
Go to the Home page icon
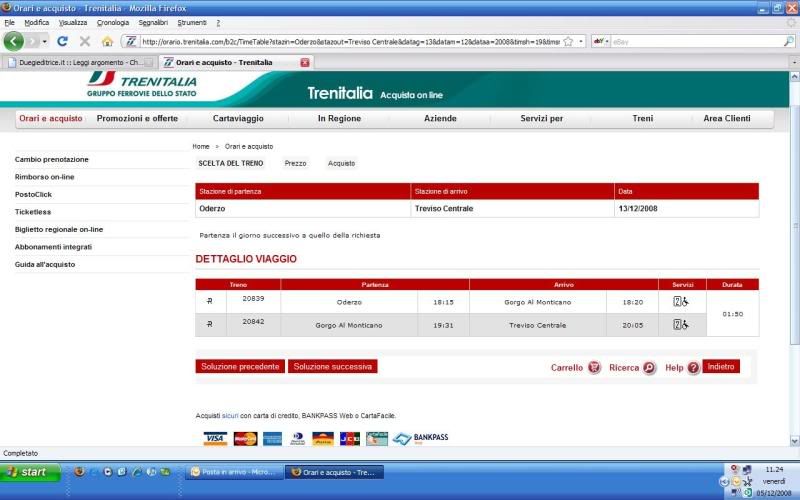pyautogui.click(x=107, y=41)
